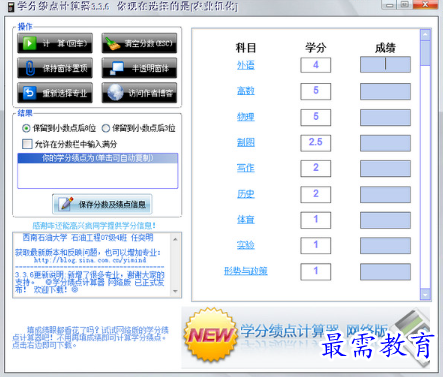Viewport: 443px width, 377px height.
Task: Click the translucent window icon
Action: click(116, 68)
